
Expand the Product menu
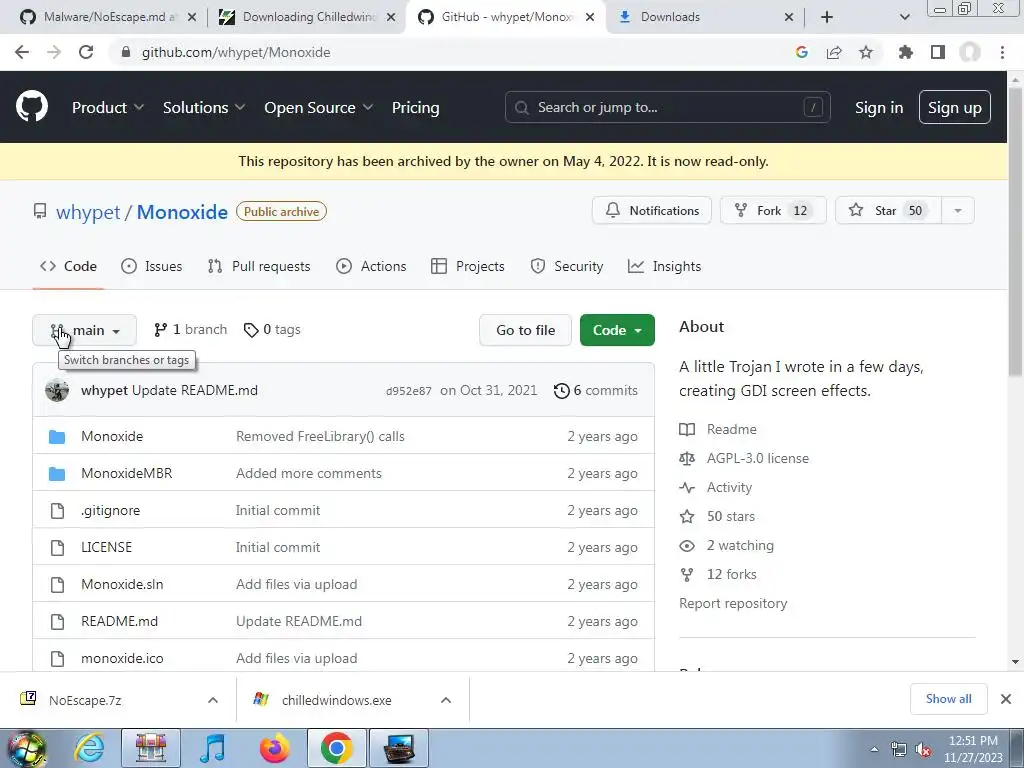pos(108,108)
